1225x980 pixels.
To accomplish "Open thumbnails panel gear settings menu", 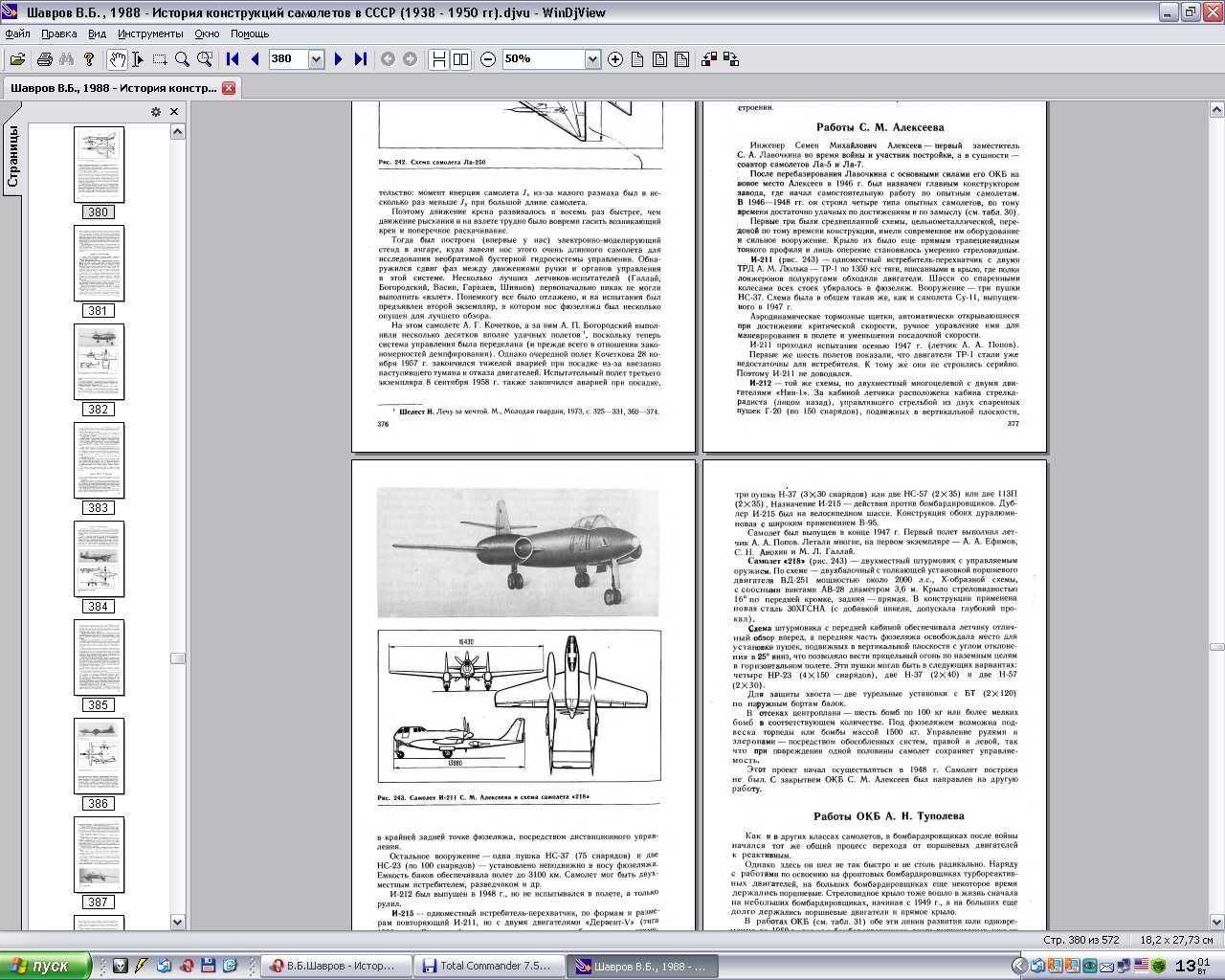I will 156,112.
